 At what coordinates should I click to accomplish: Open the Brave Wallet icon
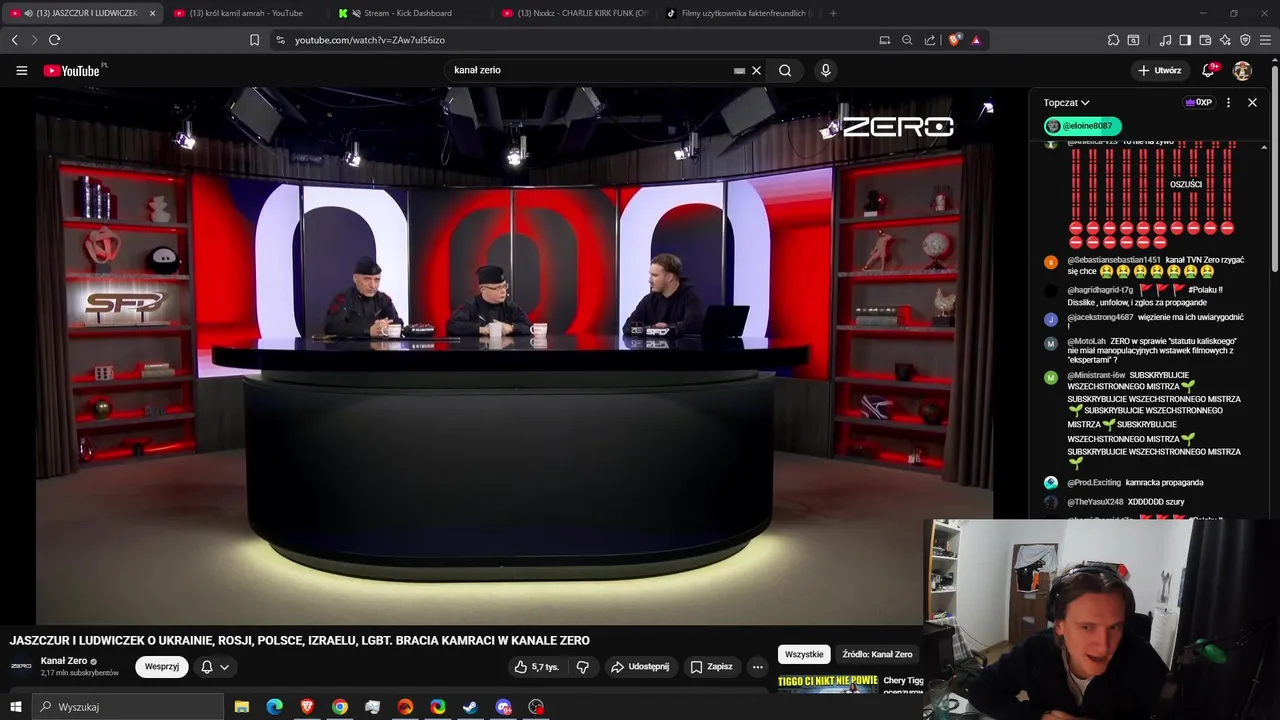[1205, 40]
